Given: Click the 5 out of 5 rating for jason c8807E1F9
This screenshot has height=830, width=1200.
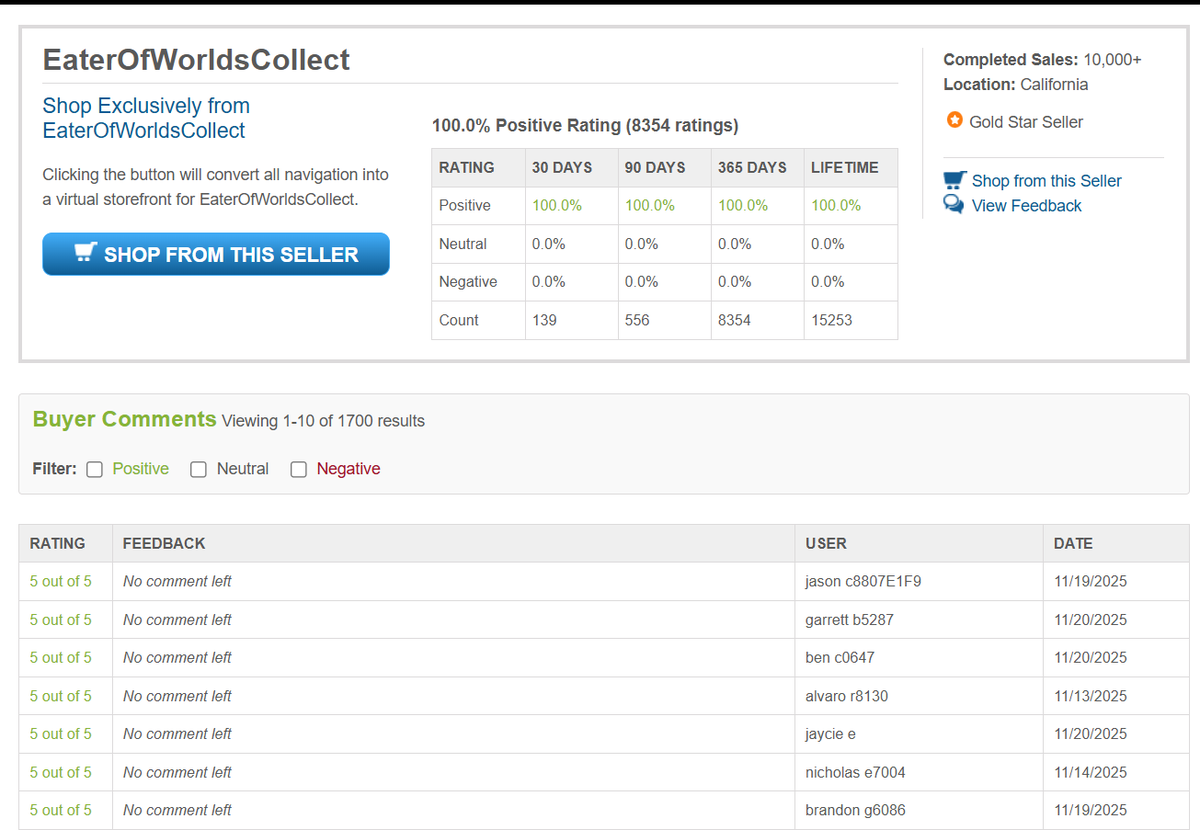Looking at the screenshot, I should tap(60, 581).
